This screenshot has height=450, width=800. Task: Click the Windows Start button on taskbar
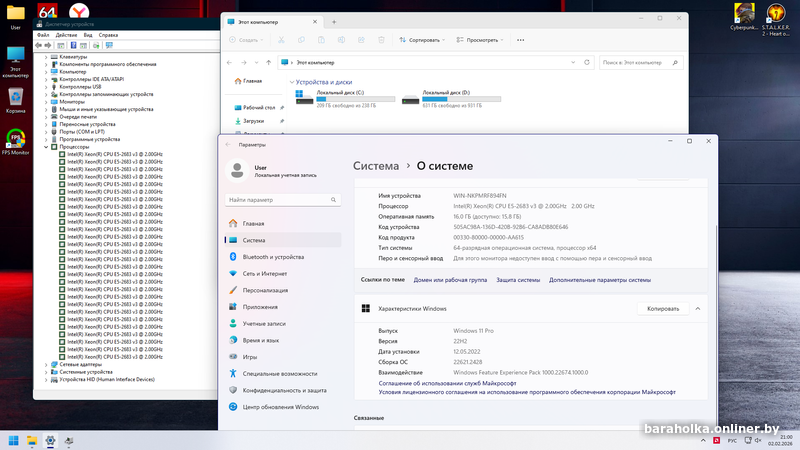tap(14, 440)
